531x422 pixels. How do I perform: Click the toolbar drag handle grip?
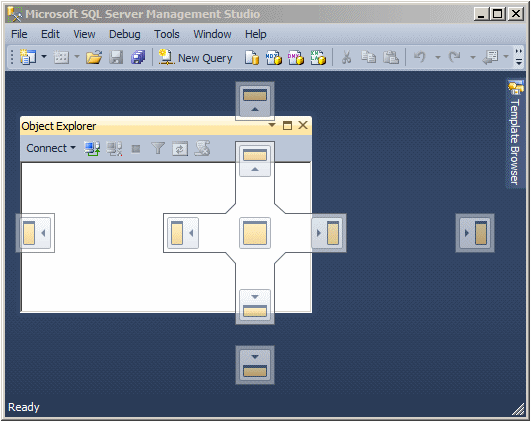click(x=12, y=57)
